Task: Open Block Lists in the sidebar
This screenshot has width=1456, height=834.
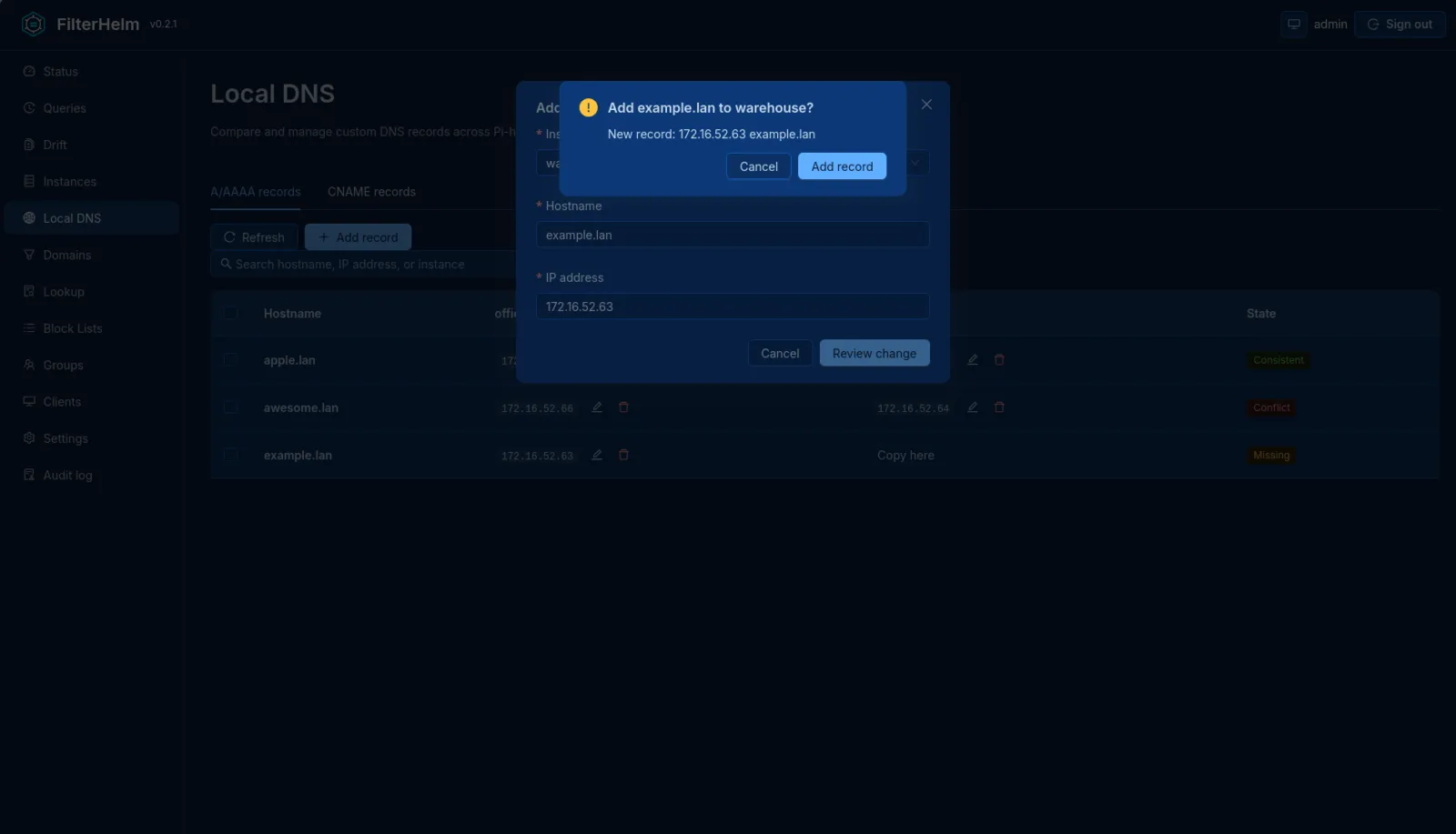Action: pyautogui.click(x=91, y=328)
